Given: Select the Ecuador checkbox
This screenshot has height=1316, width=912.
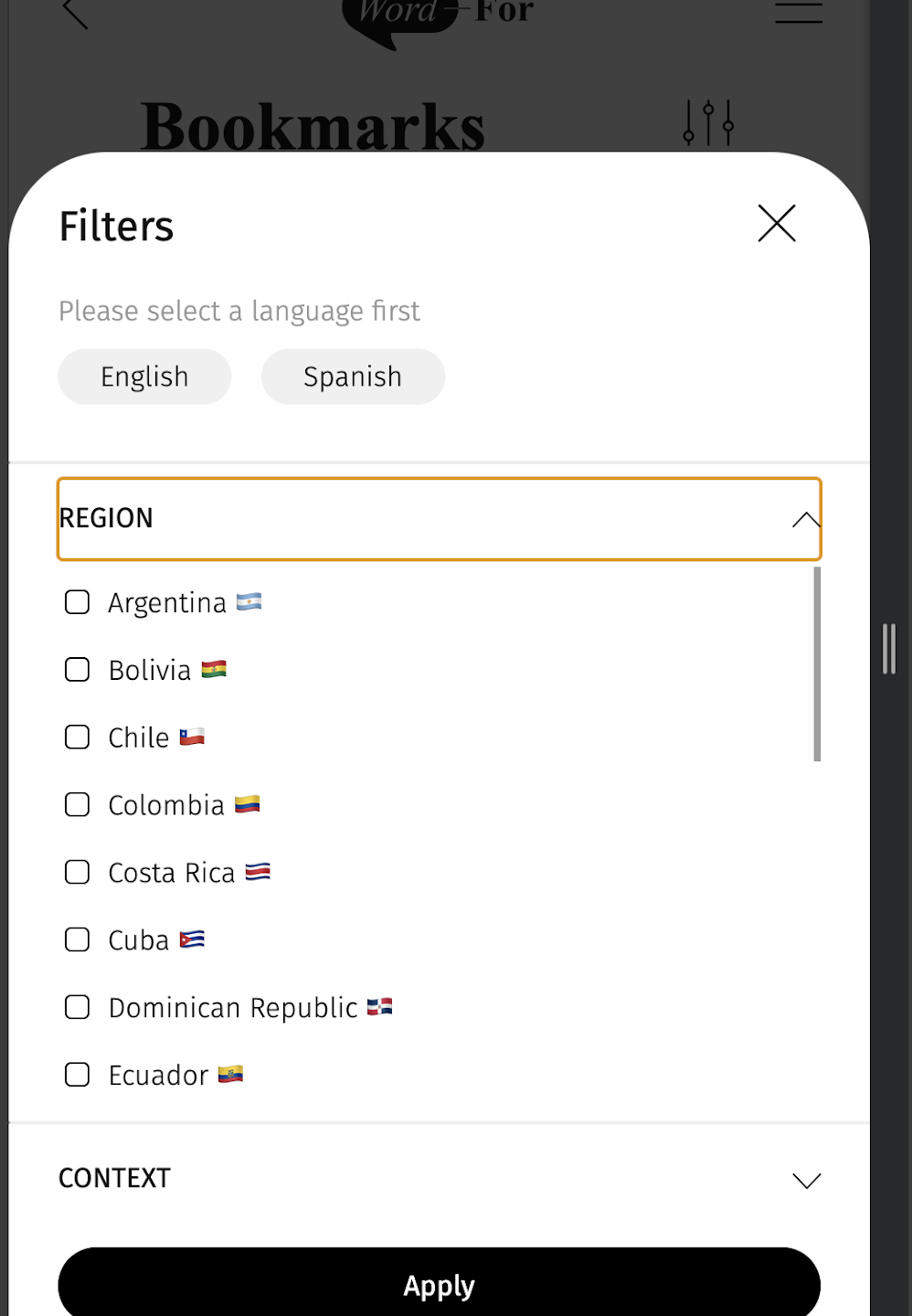Looking at the screenshot, I should 78,1076.
